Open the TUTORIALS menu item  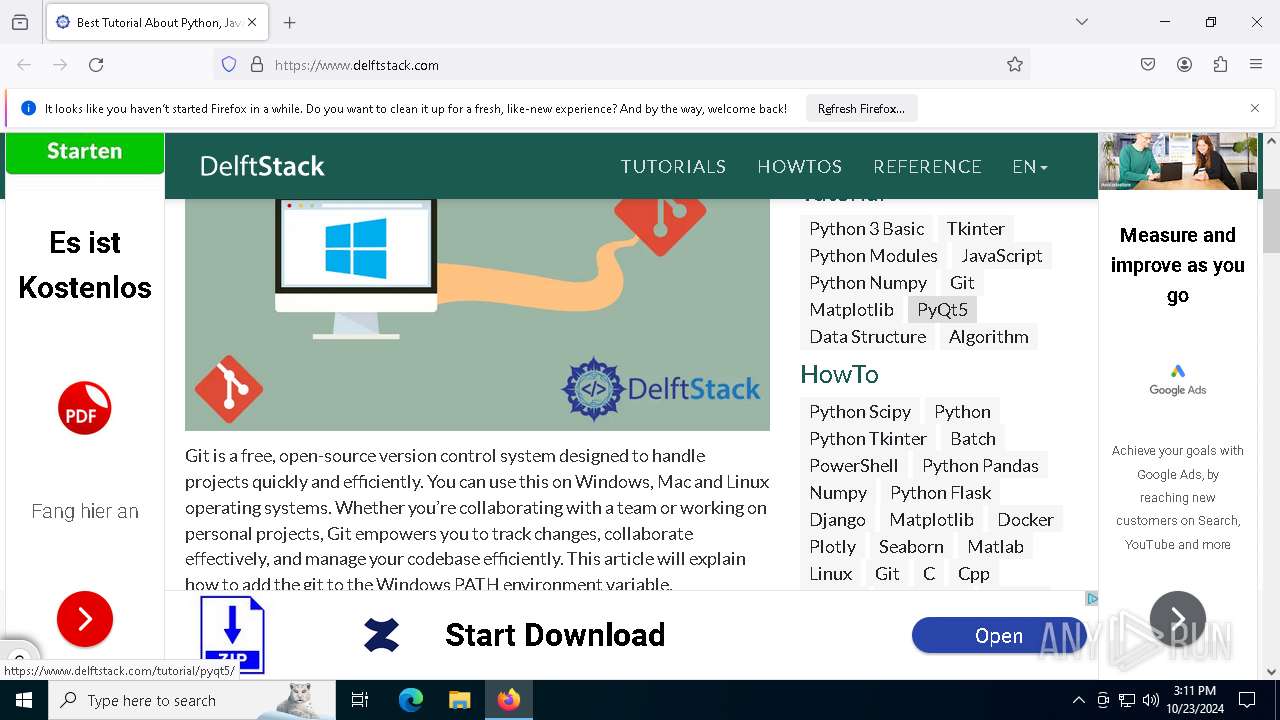coord(673,167)
